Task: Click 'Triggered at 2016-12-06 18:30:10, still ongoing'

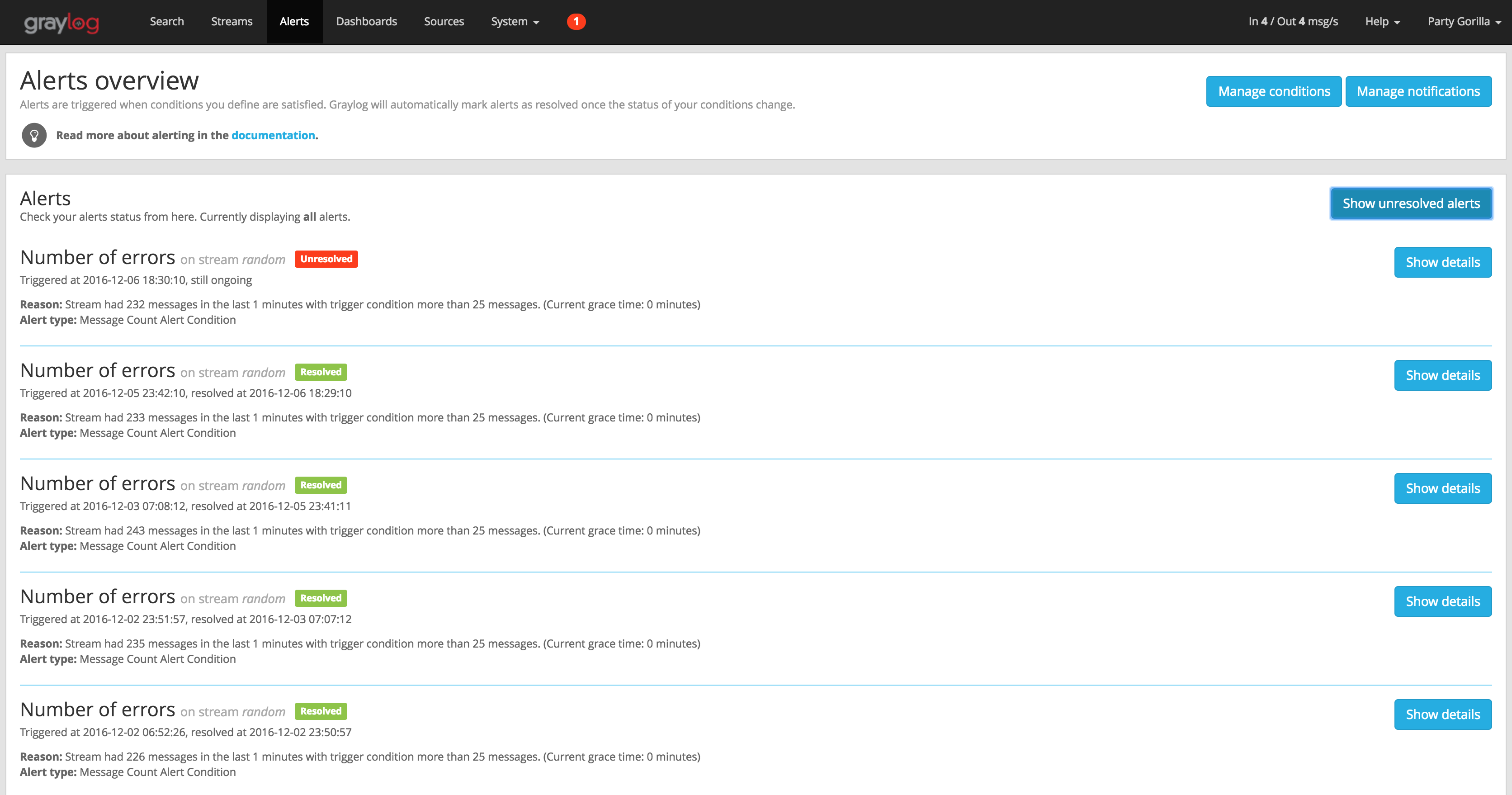Action: point(136,280)
